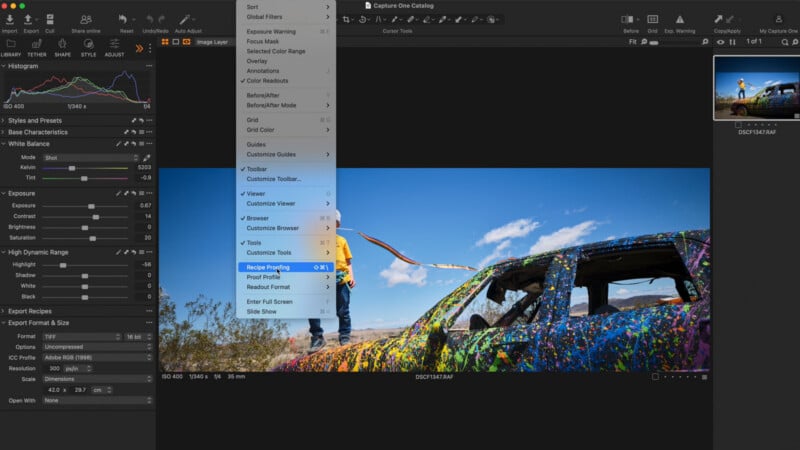Open the Readout Format submenu
800x450 pixels.
pyautogui.click(x=286, y=287)
